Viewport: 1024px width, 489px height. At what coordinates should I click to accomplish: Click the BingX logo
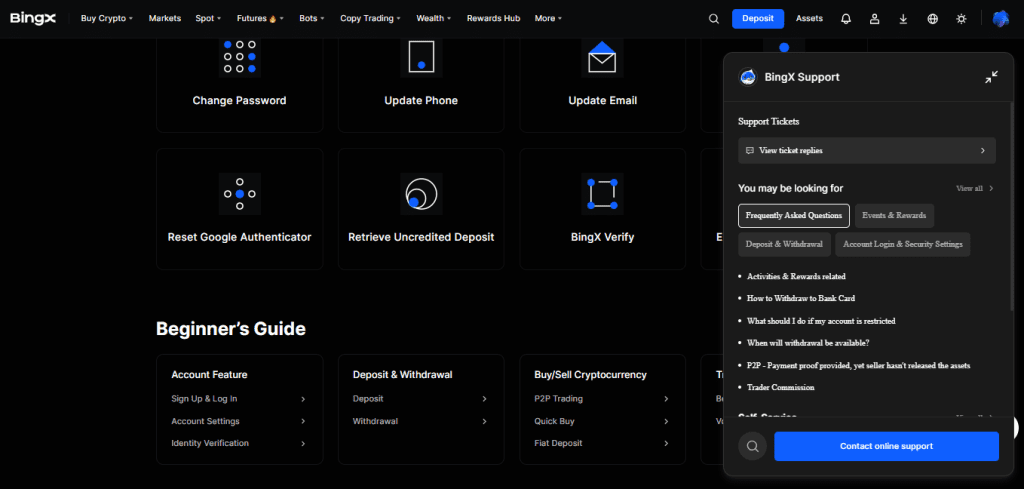pyautogui.click(x=33, y=18)
